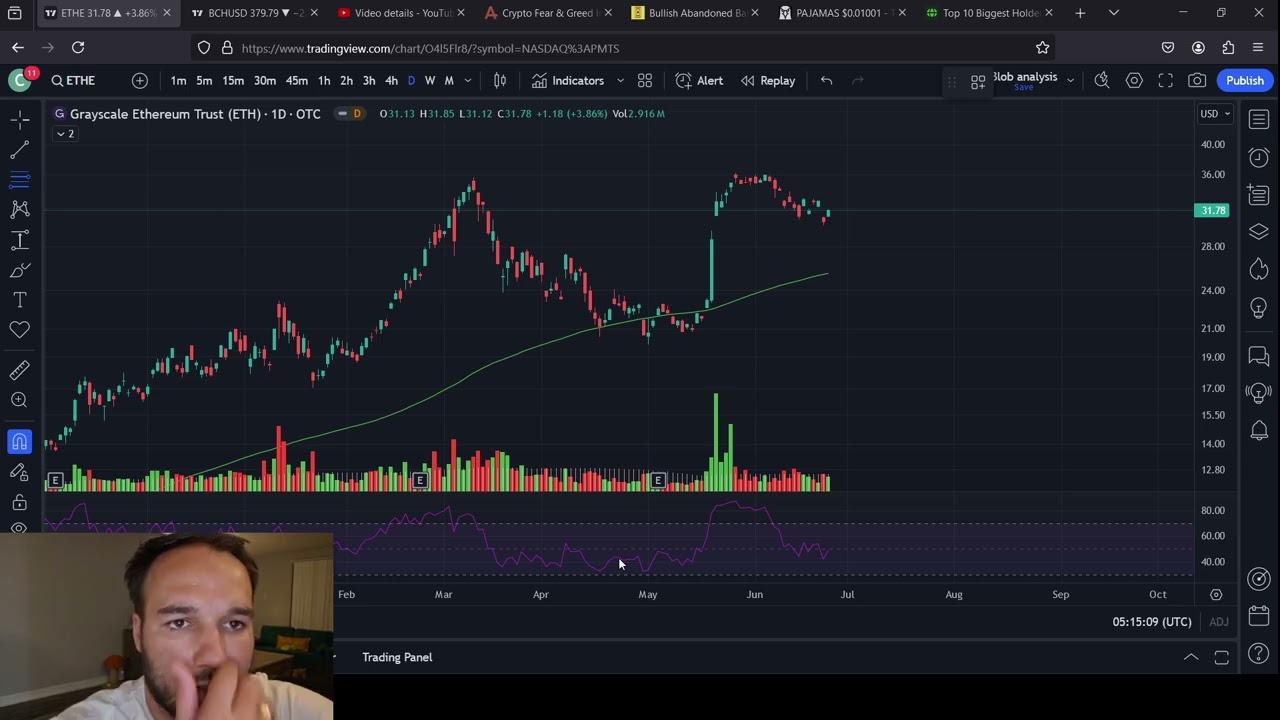Select the forecasting and measurement tool
This screenshot has width=1280, height=720.
point(19,240)
